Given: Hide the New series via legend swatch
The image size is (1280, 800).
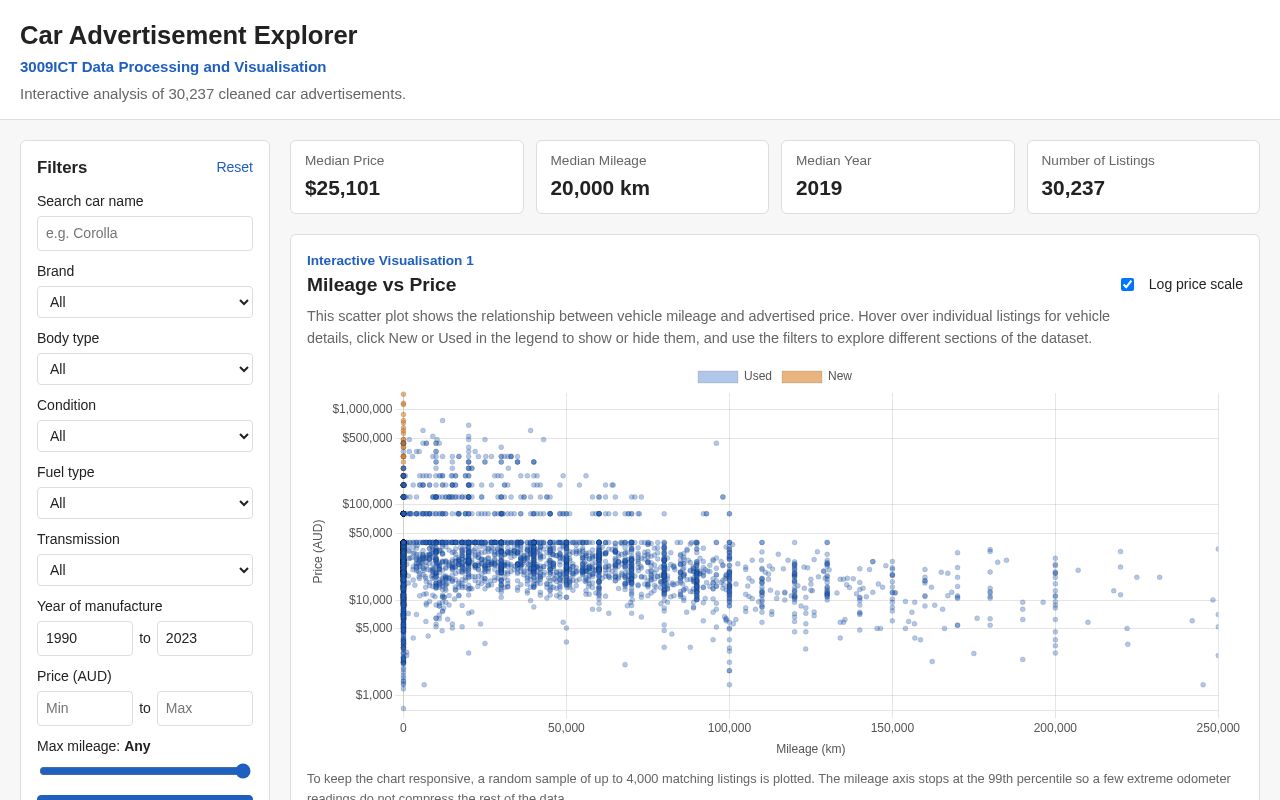Looking at the screenshot, I should (x=802, y=377).
